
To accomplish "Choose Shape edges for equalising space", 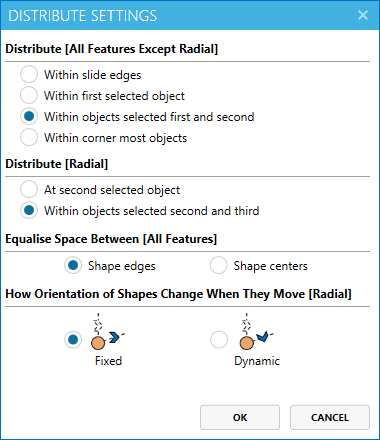I will pos(73,265).
